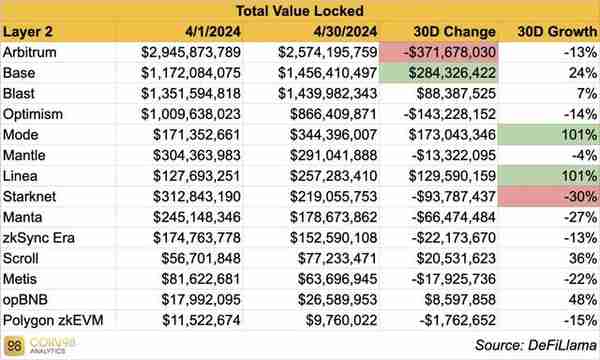This screenshot has width=600, height=360.
Task: Click the Optimism row label
Action: (x=33, y=114)
